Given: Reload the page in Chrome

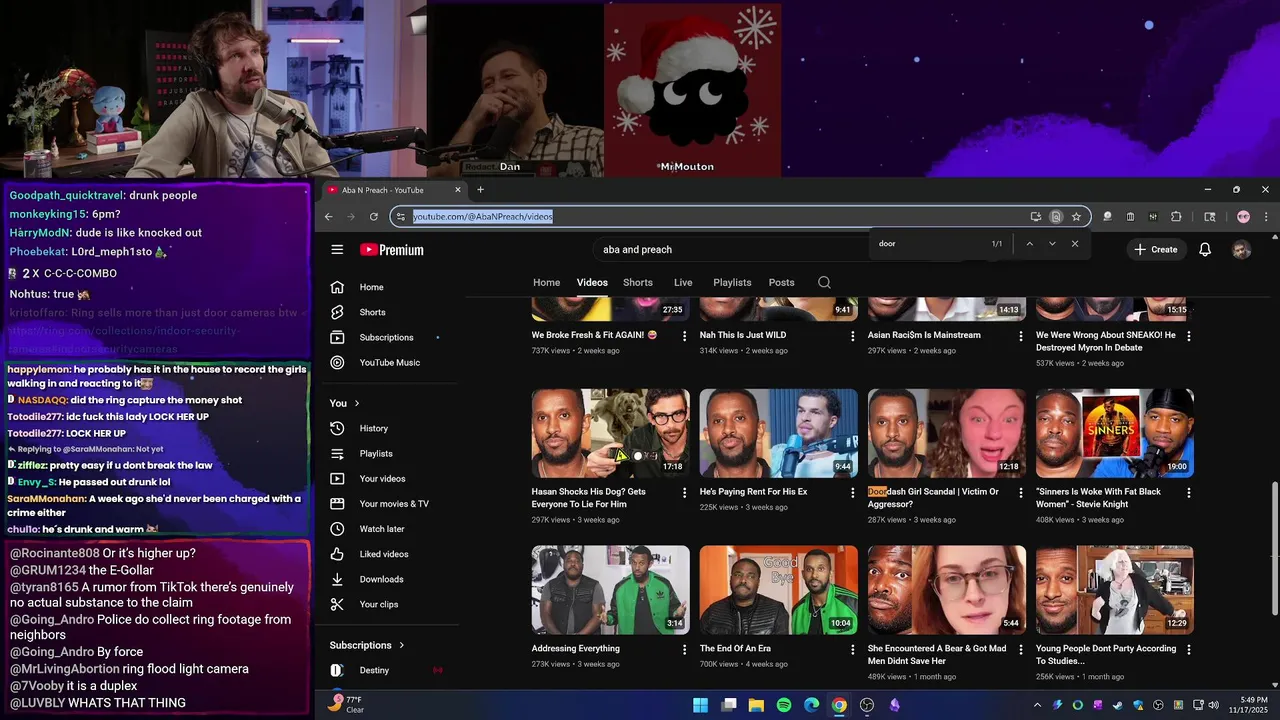Looking at the screenshot, I should (x=374, y=216).
